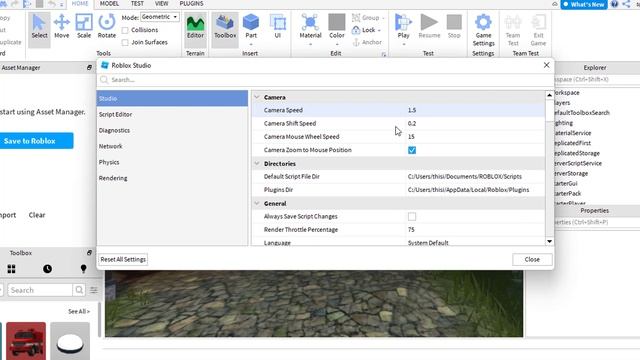Collapse the General settings section

257,203
